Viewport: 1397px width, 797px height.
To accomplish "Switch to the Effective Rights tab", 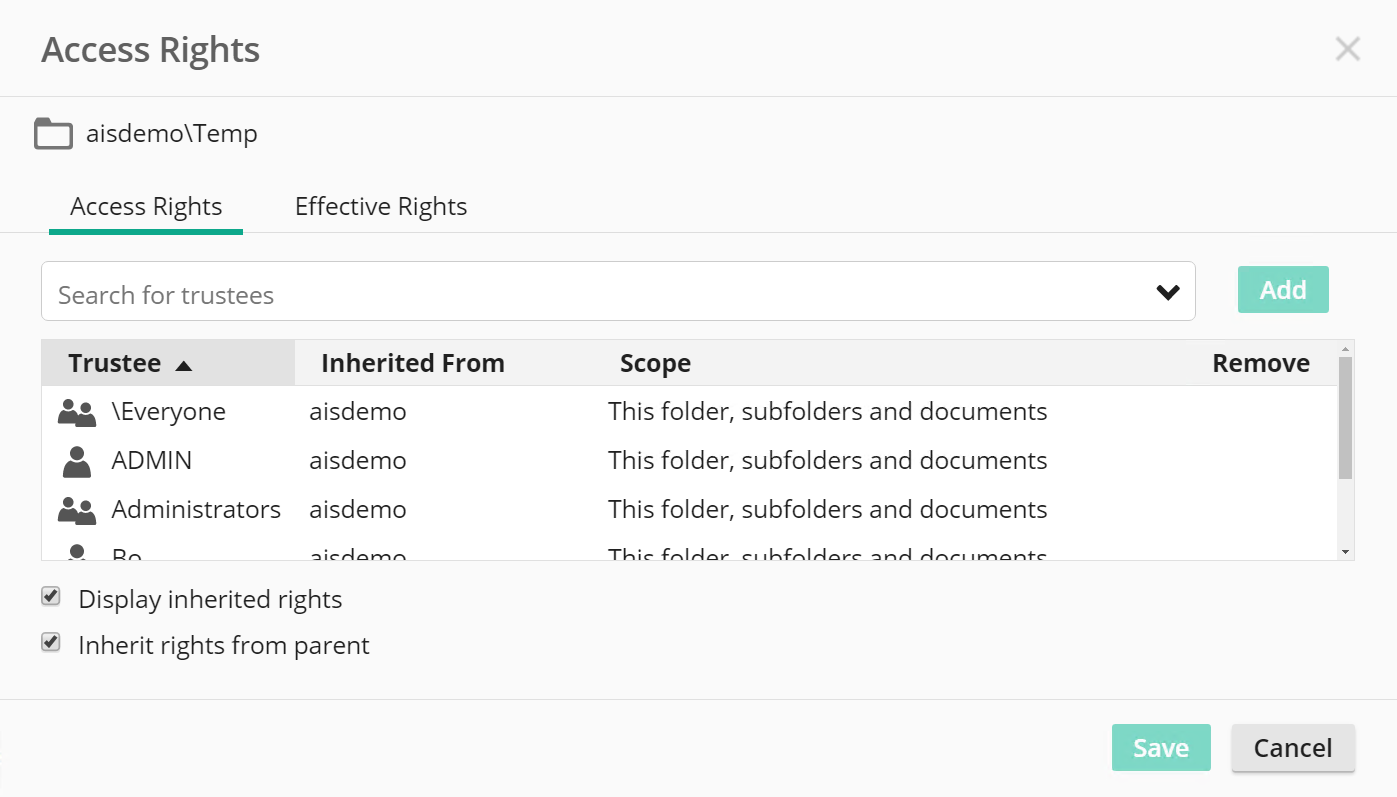I will [x=381, y=207].
